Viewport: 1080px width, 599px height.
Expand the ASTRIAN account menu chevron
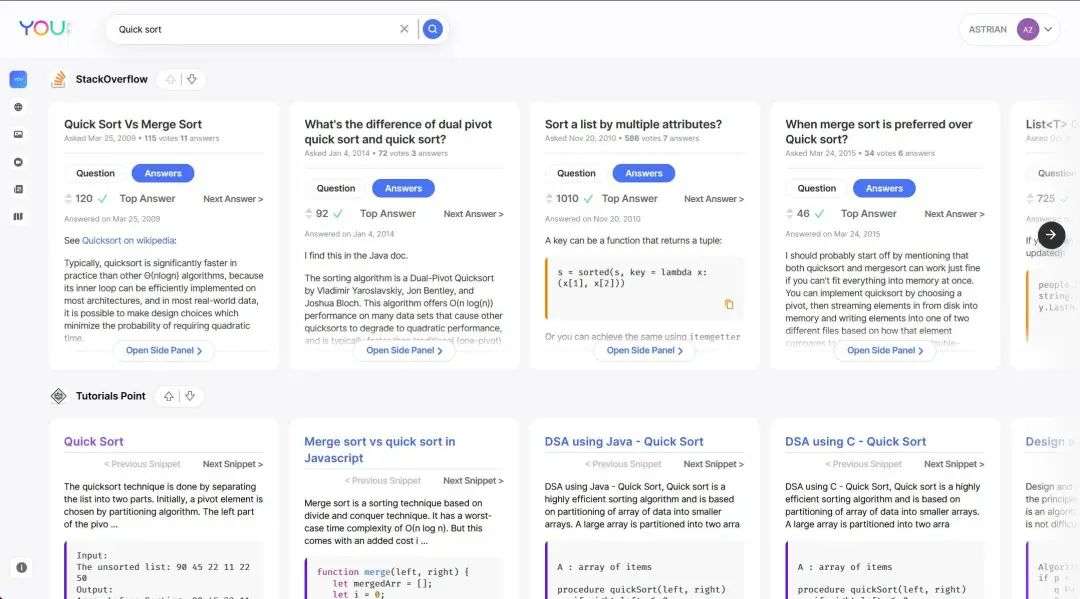[1048, 30]
